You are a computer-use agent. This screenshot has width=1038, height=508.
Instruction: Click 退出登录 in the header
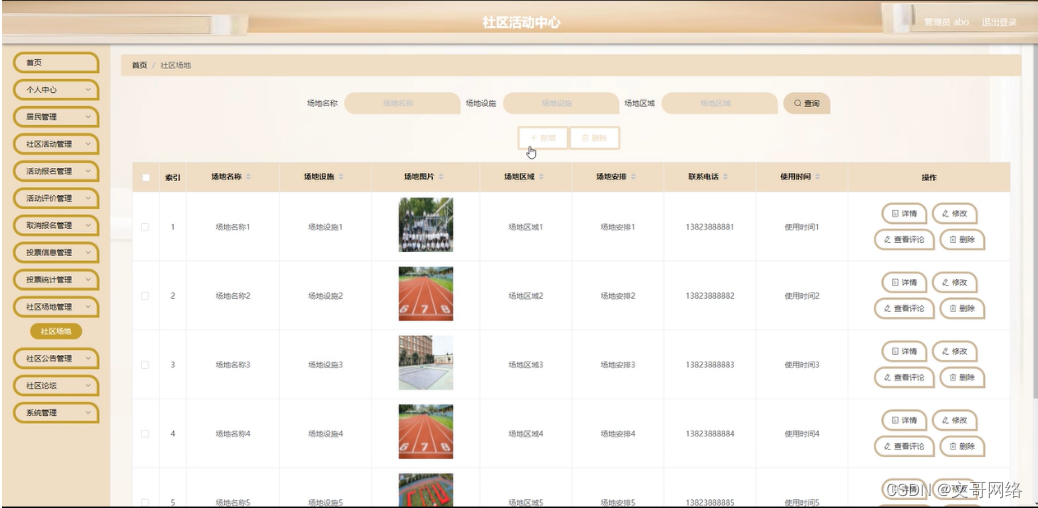tap(999, 22)
